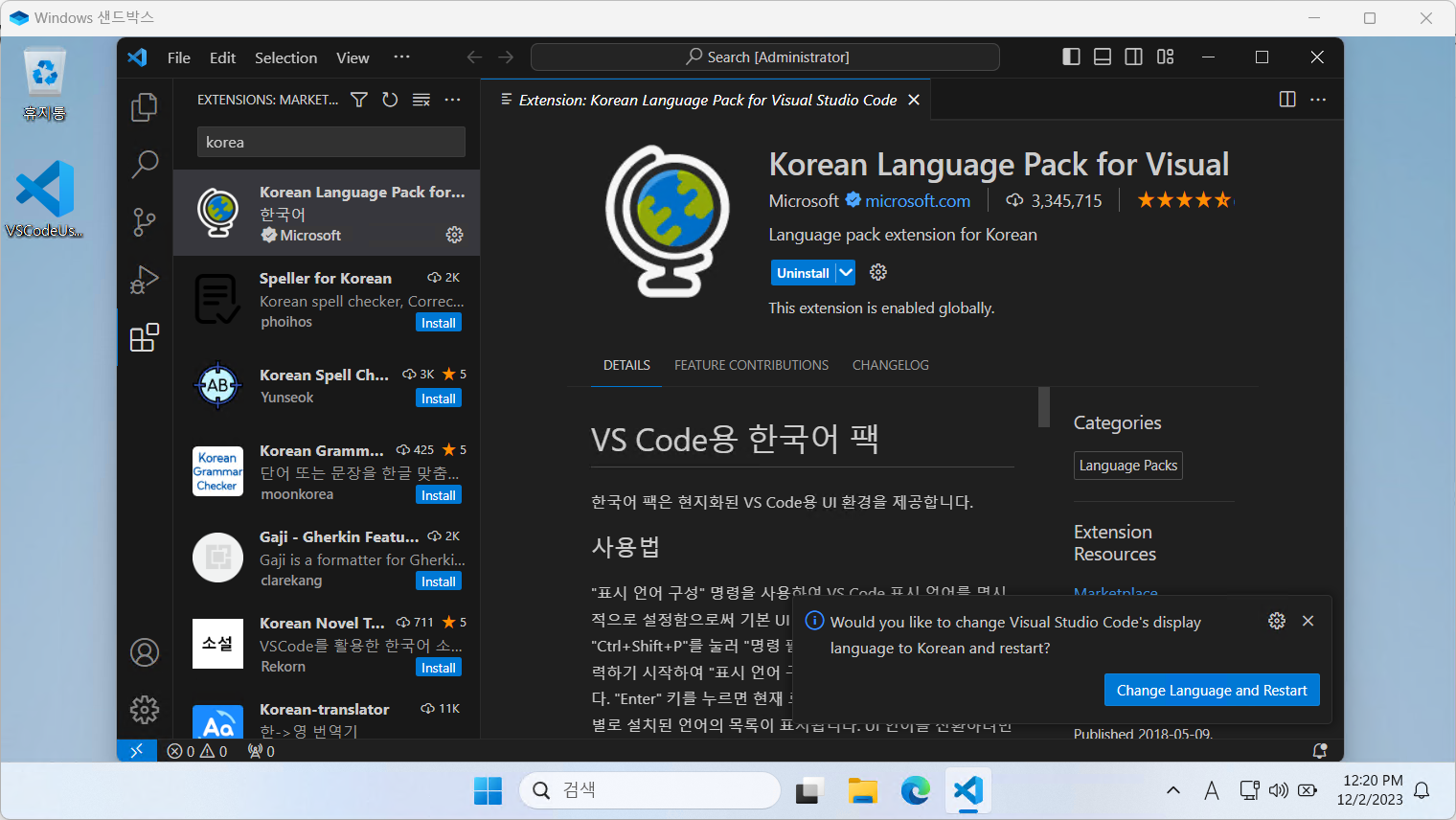Open the Accounts menu icon

pos(145,652)
